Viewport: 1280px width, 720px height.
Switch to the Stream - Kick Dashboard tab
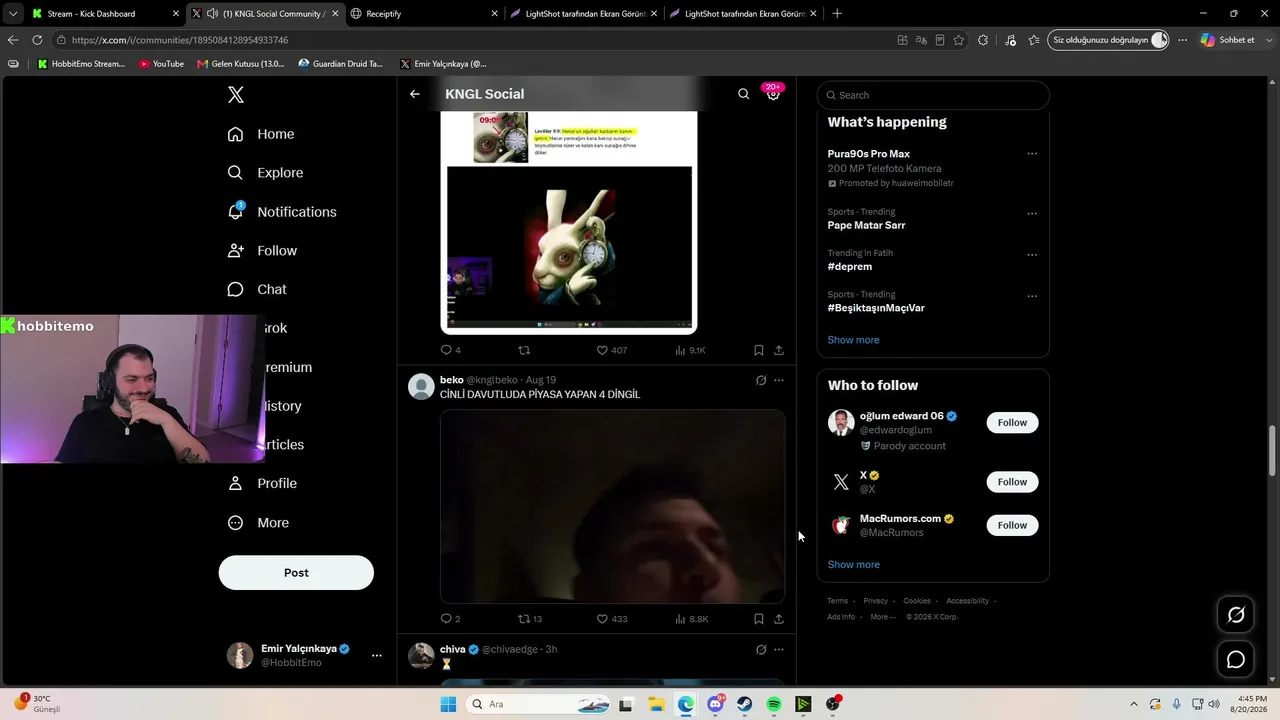click(x=104, y=14)
